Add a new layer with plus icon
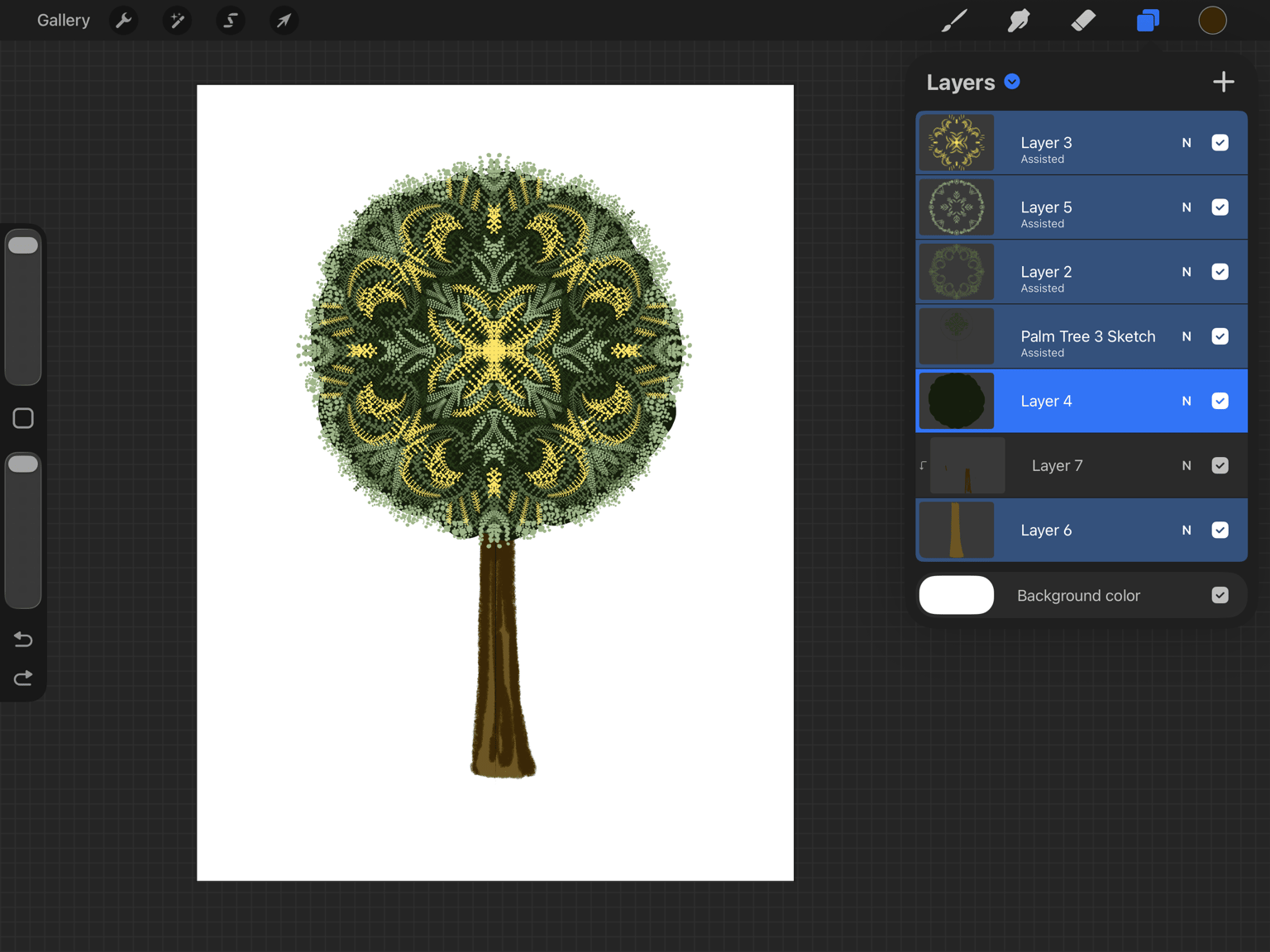Screen dimensions: 1270x952 tap(1223, 82)
